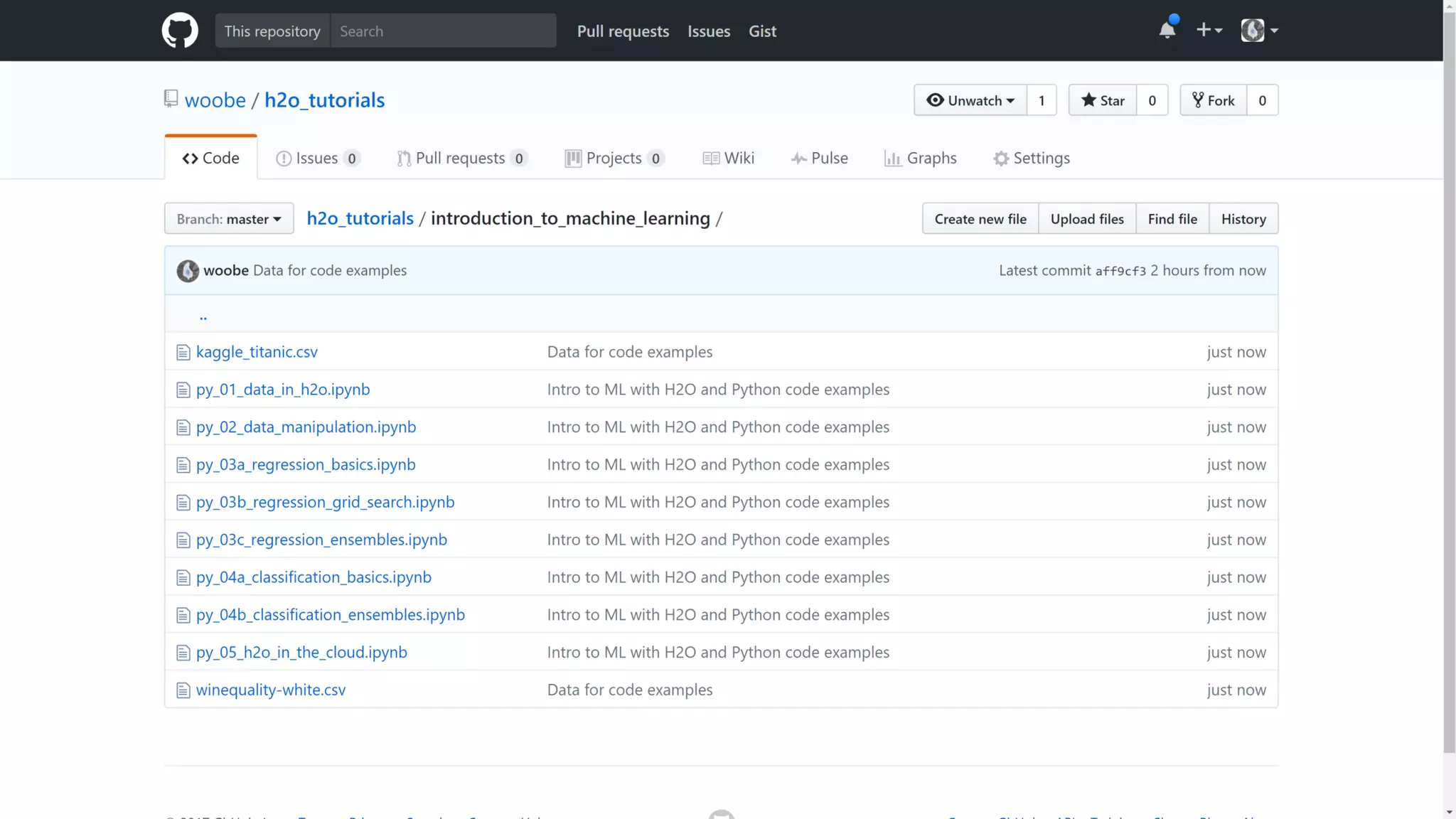Viewport: 1456px width, 819px height.
Task: Click the file icon beside py_05_h2o_in_the_cloud.ipynb
Action: [183, 653]
